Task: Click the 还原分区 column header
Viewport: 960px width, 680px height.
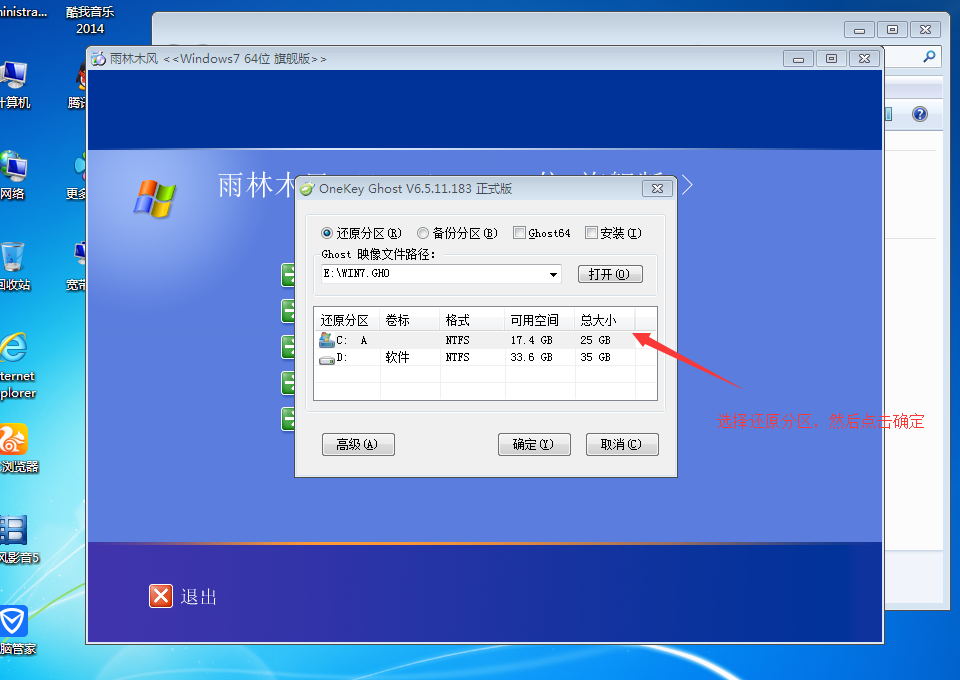Action: [x=347, y=320]
